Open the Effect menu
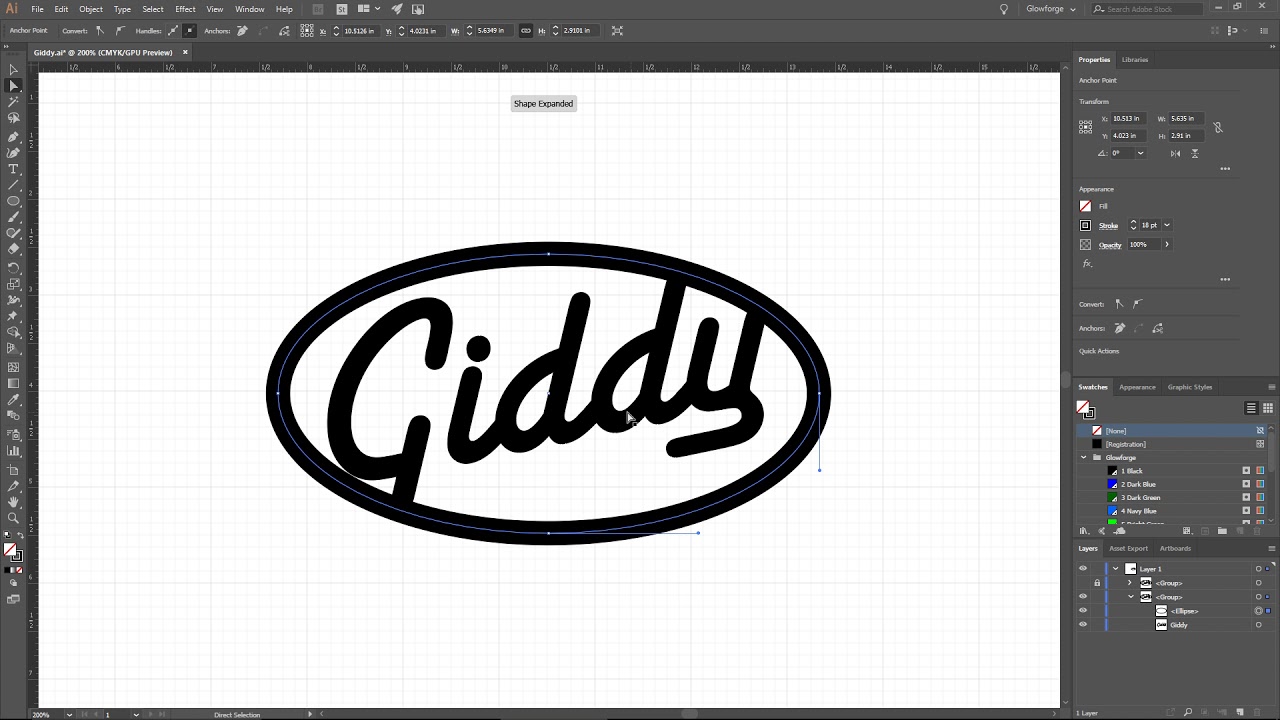The width and height of the screenshot is (1280, 720). point(185,9)
